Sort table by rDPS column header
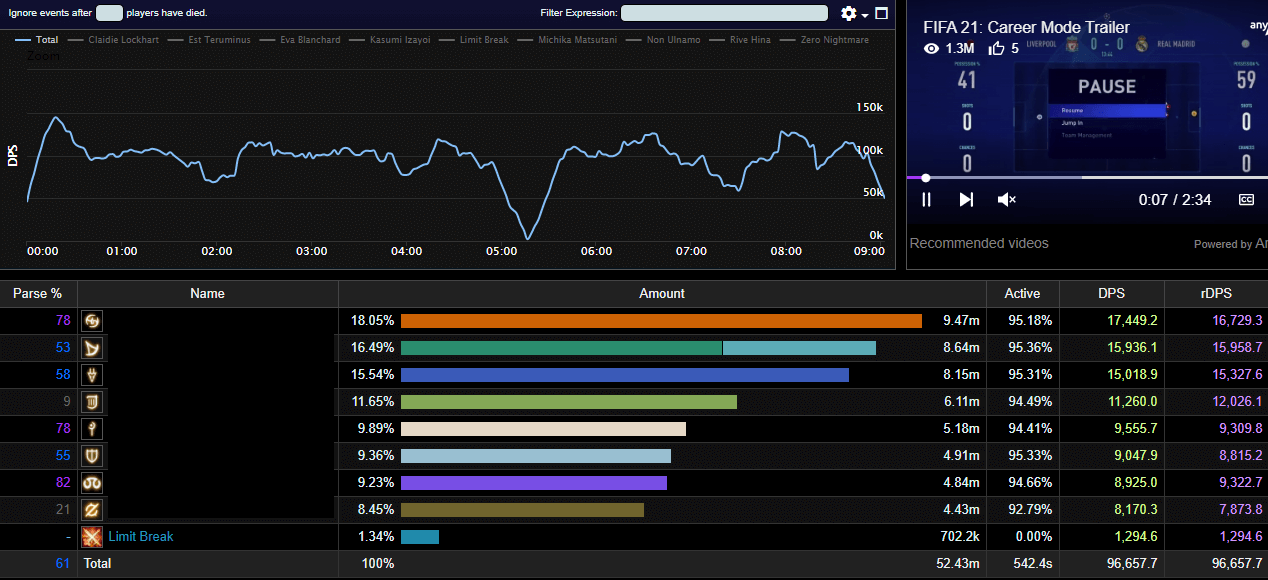 [x=1217, y=293]
